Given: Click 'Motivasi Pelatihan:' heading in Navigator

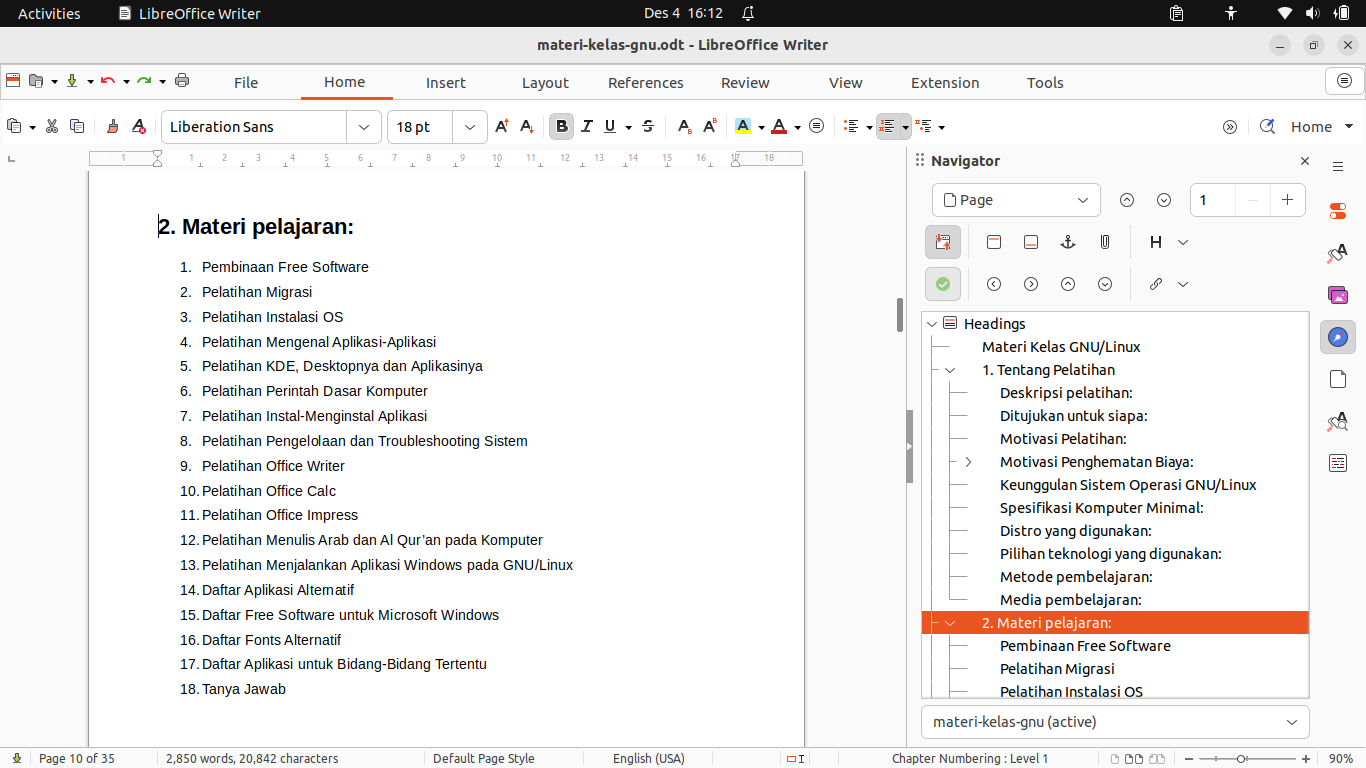Looking at the screenshot, I should pos(1063,439).
